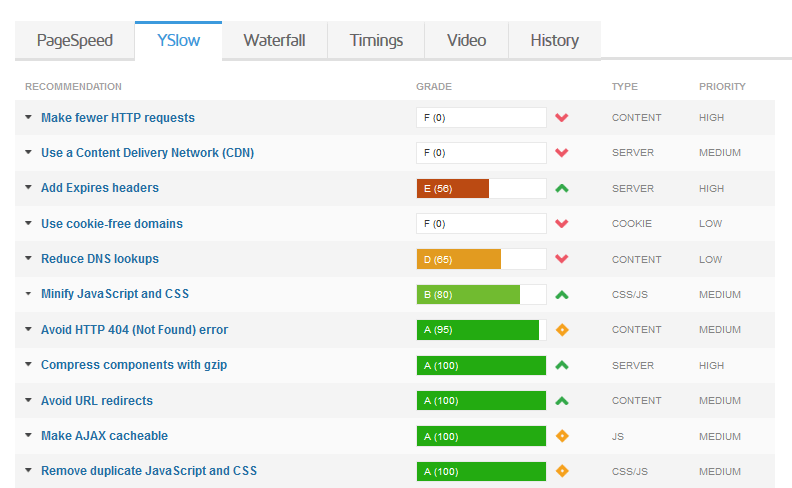792x488 pixels.
Task: Click the F (0) grade bar for HTTP requests
Action: 481,118
